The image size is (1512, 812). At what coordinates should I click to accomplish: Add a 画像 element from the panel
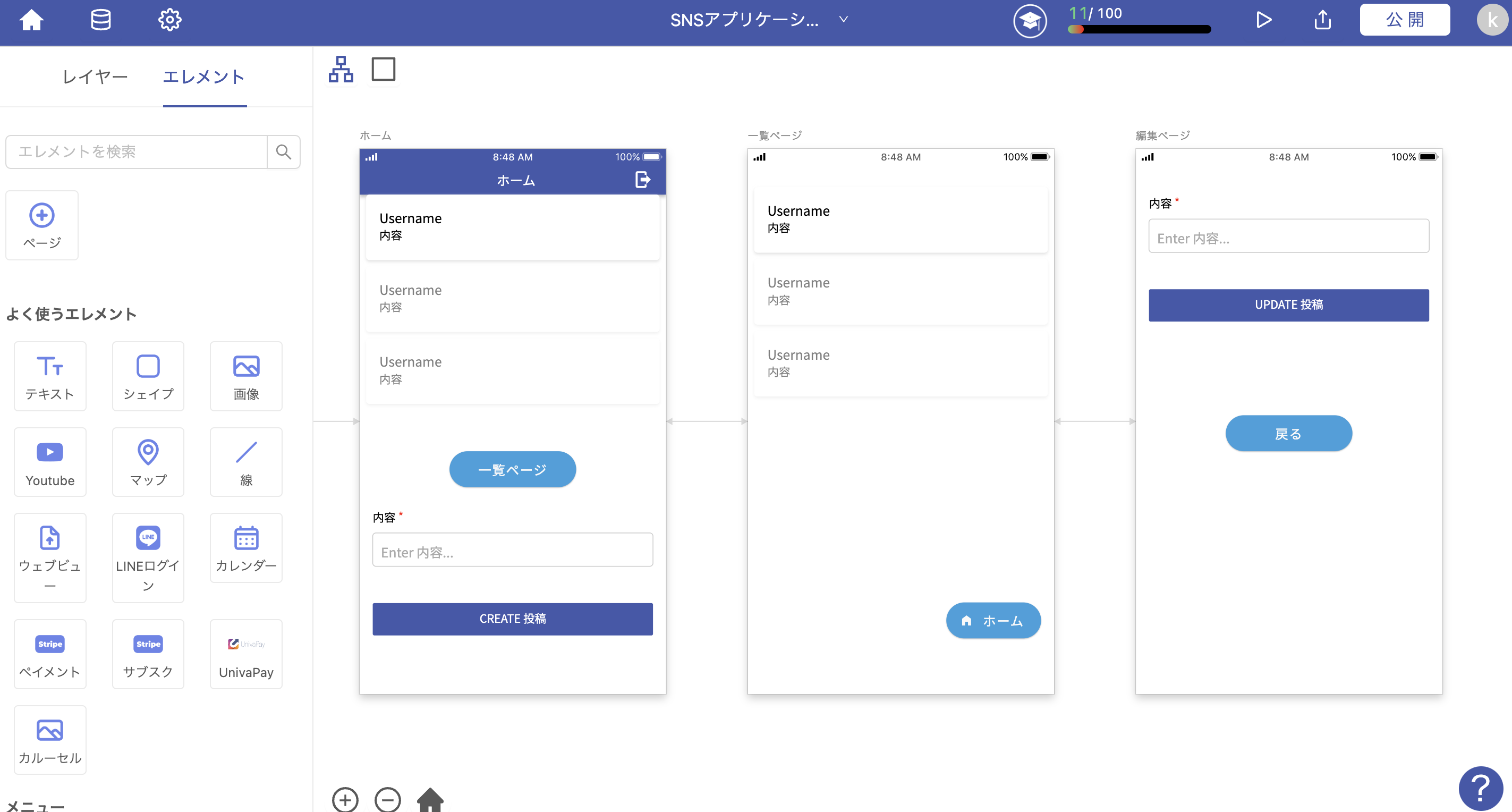click(246, 376)
